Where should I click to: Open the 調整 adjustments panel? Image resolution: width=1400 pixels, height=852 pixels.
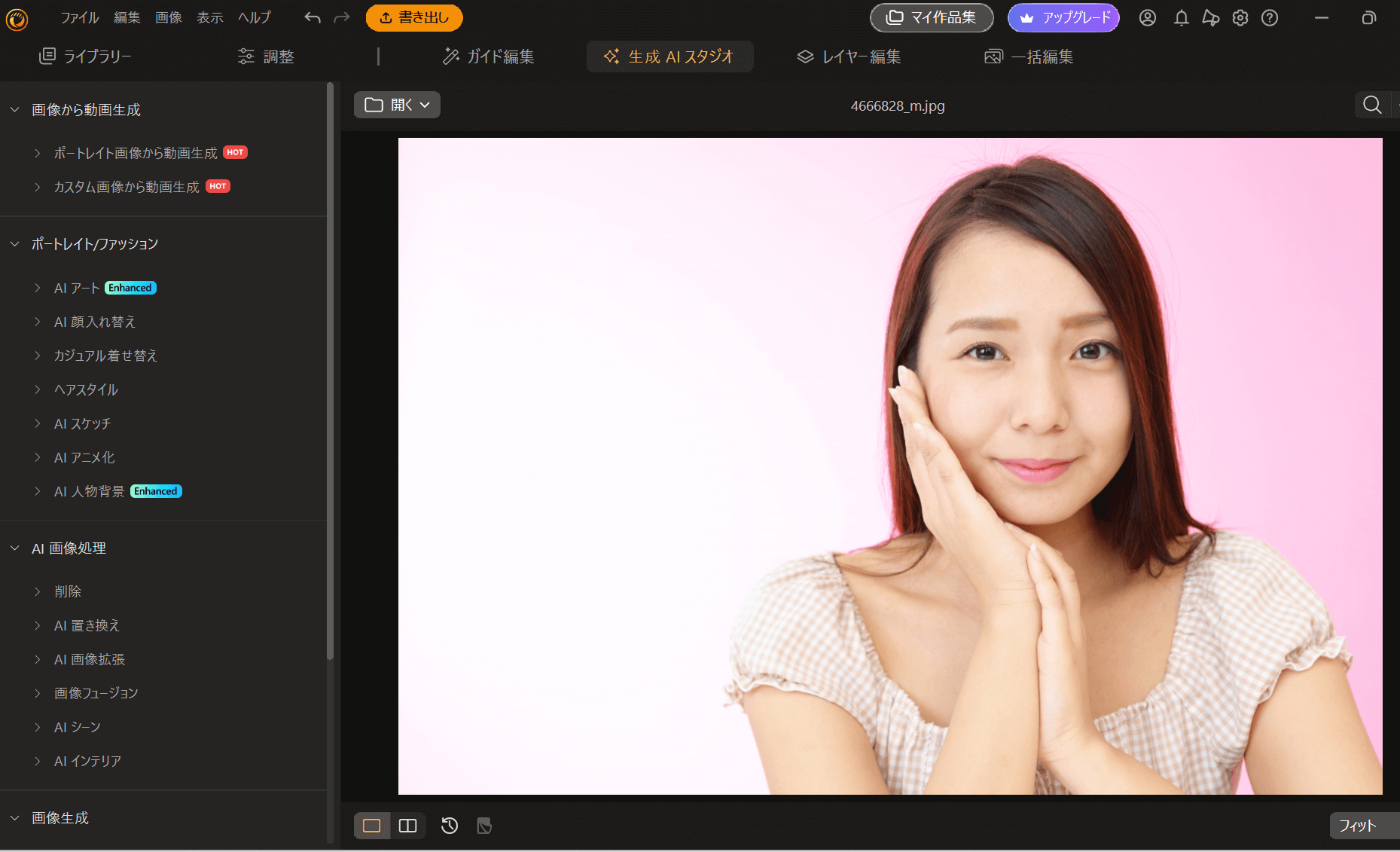tap(266, 56)
